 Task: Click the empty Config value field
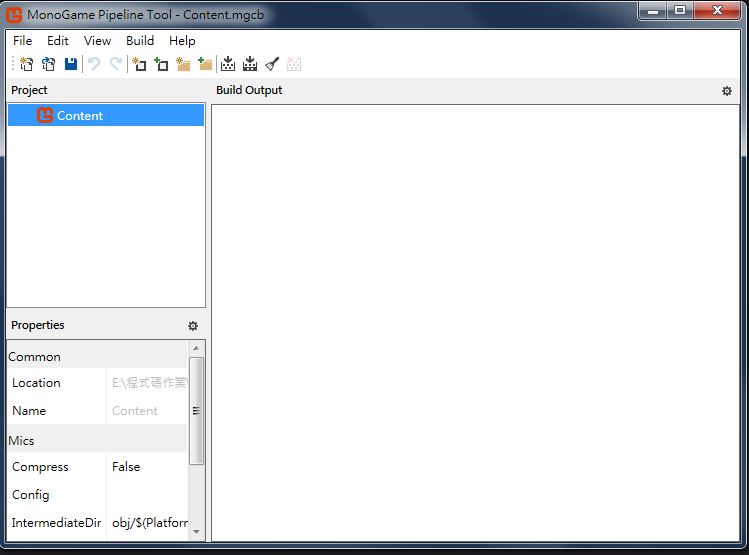pyautogui.click(x=147, y=494)
